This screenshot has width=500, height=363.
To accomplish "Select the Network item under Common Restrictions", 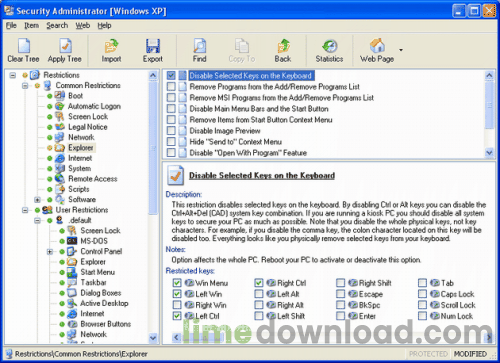I will [x=81, y=137].
